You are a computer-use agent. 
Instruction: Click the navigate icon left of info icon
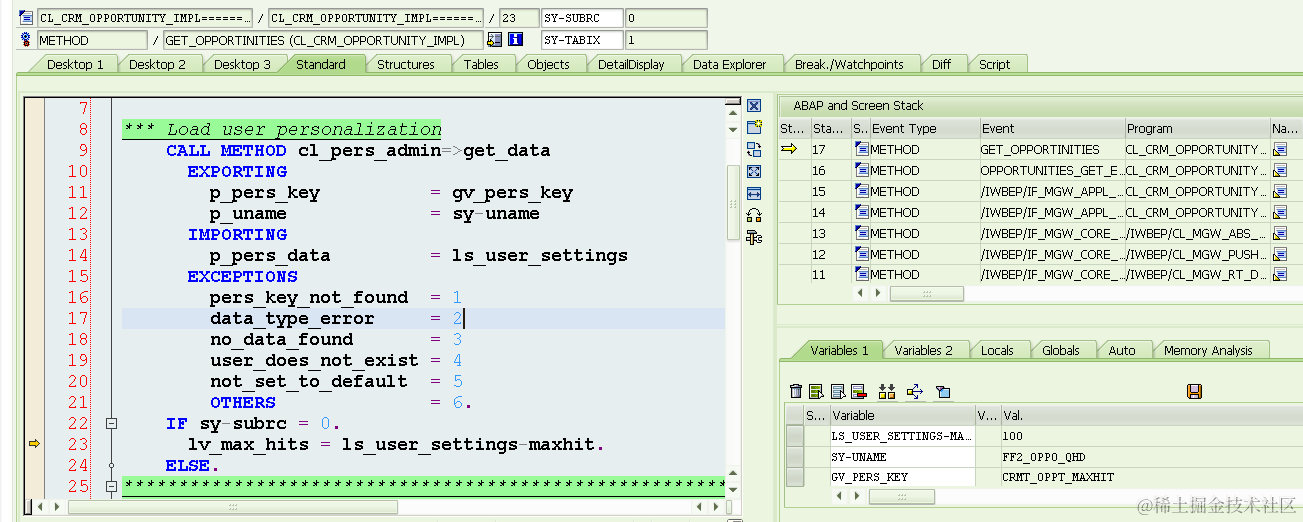[494, 40]
